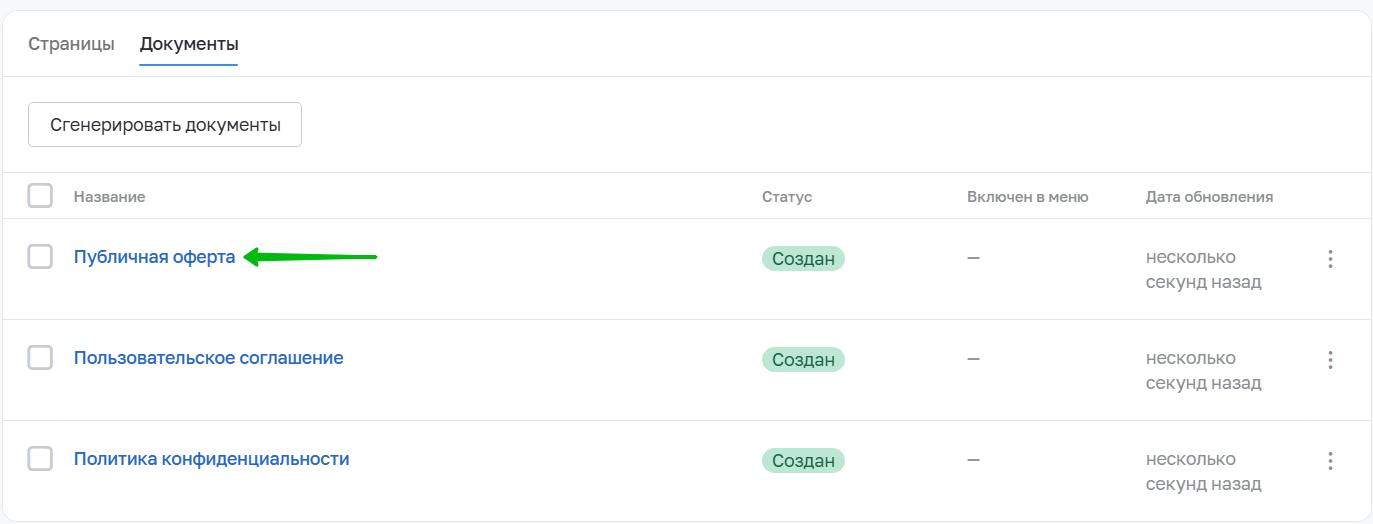Click the Создан badge for Политика конфиденциальности
Viewport: 1373px width, 524px height.
pyautogui.click(x=803, y=461)
